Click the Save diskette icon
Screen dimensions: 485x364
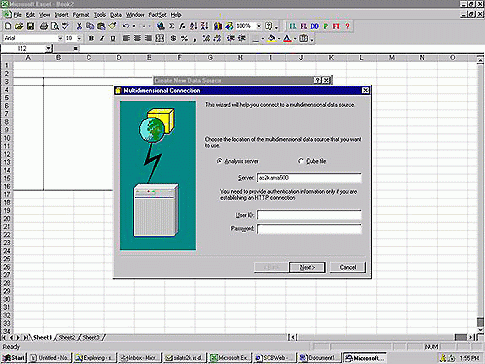click(x=30, y=26)
